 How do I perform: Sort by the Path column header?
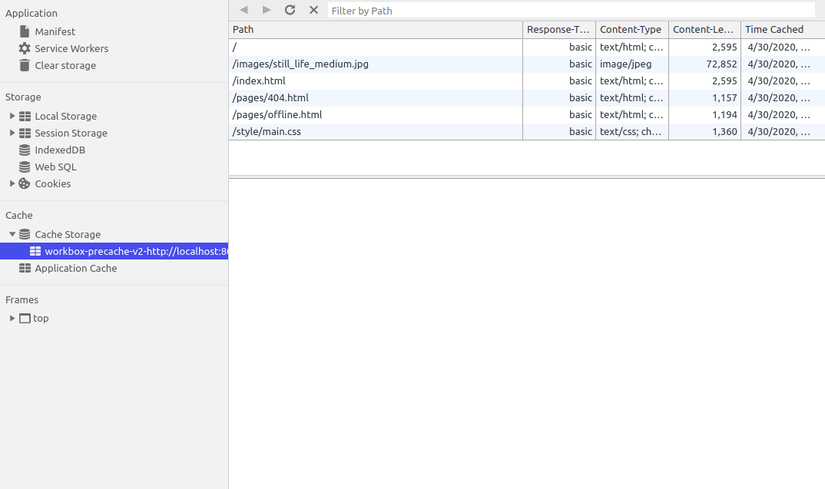(376, 29)
